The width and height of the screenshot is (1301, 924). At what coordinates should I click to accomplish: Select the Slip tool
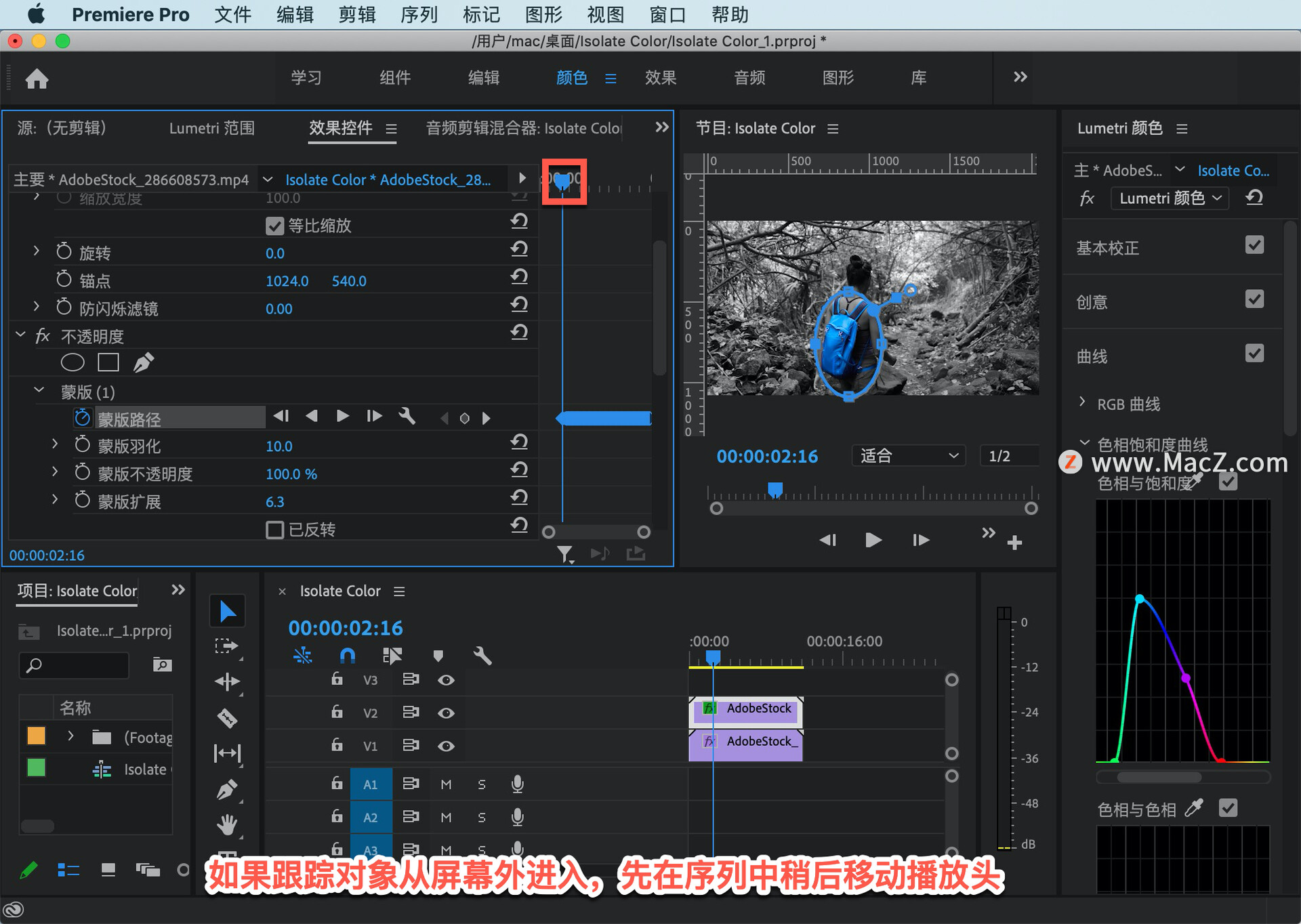click(227, 753)
